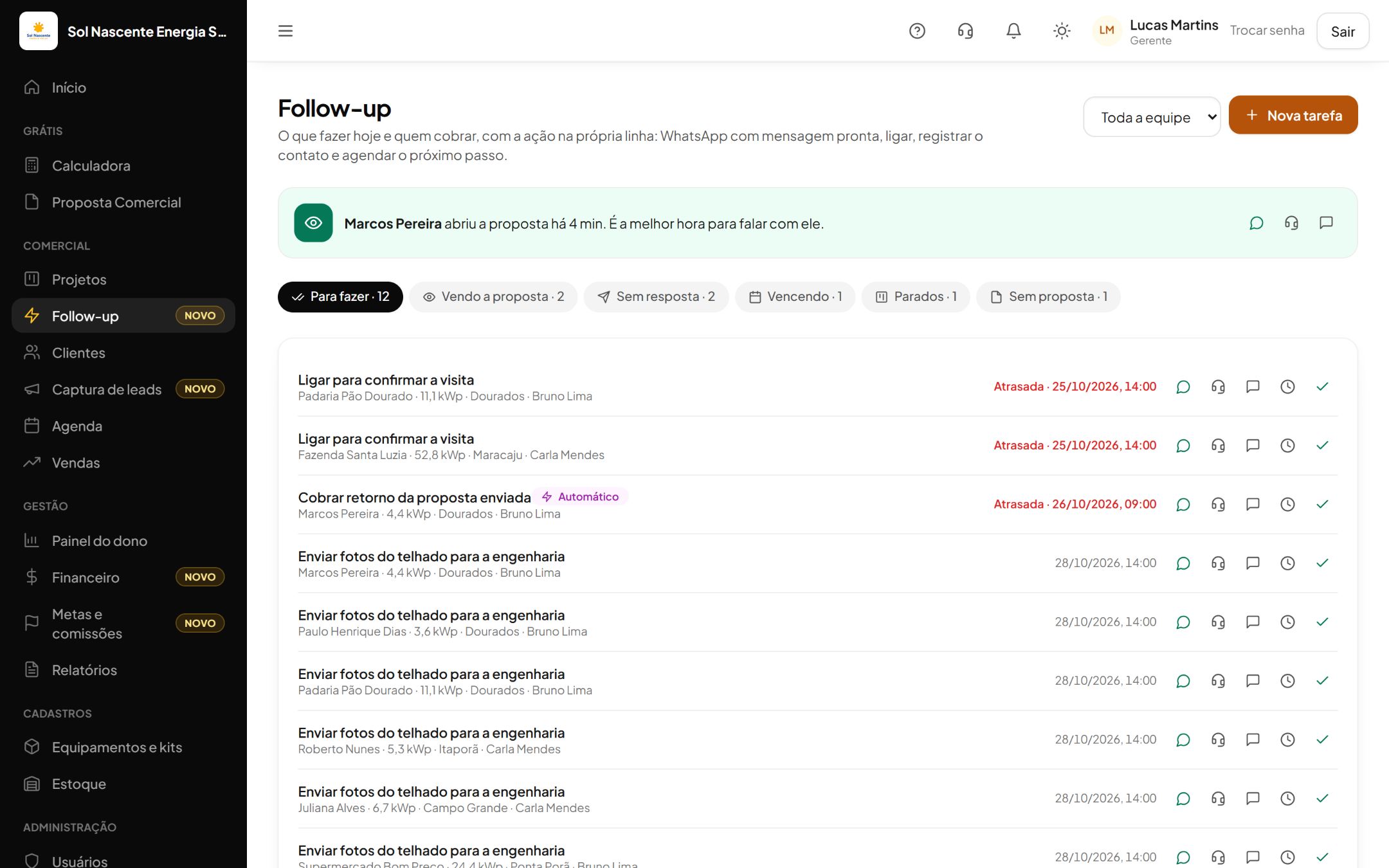This screenshot has width=1389, height=868.
Task: Click the Nova tarefa button
Action: coord(1293,116)
